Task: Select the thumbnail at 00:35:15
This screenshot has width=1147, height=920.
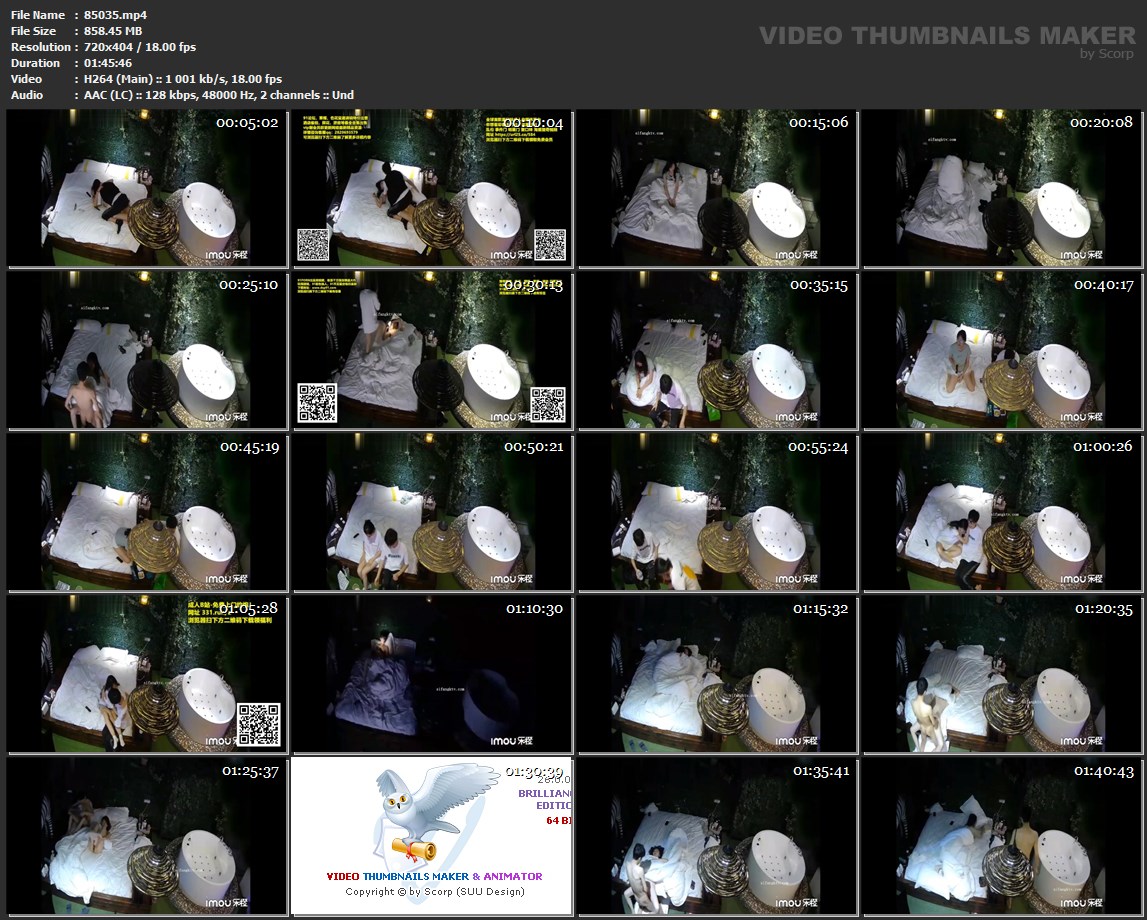Action: [x=717, y=350]
